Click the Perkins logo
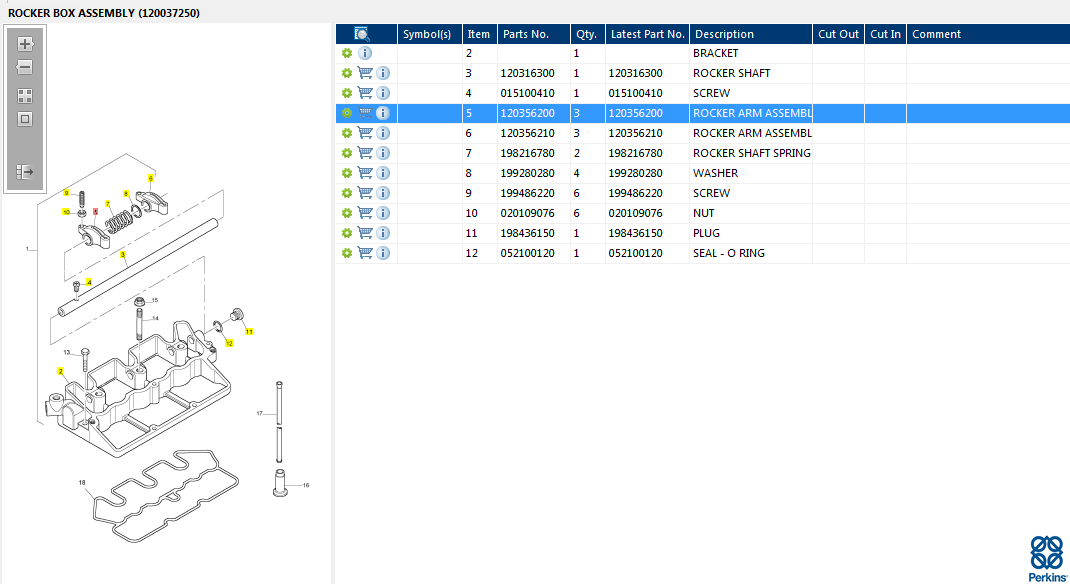1070x584 pixels. pos(1046,558)
